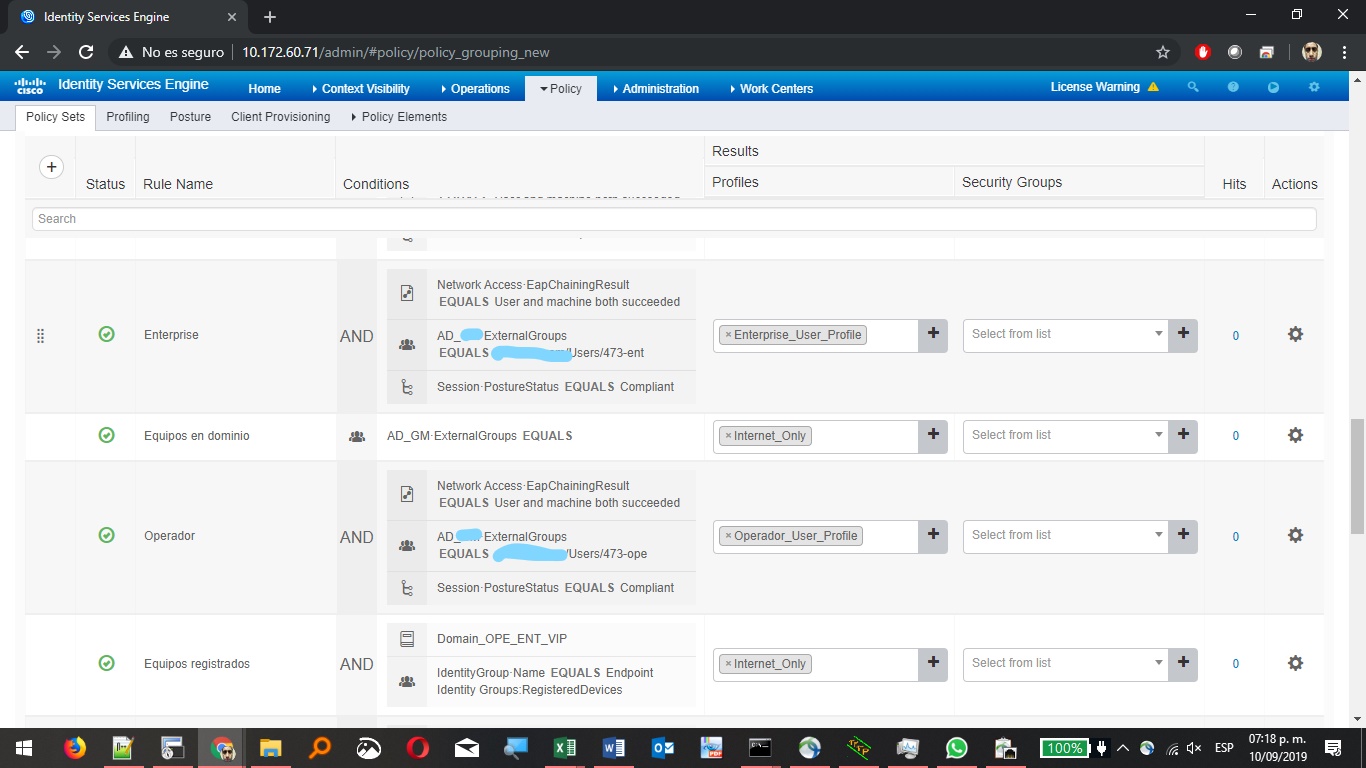This screenshot has height=768, width=1366.
Task: Remove Internet_Only tag from Equipos en dominio
Action: click(x=728, y=436)
